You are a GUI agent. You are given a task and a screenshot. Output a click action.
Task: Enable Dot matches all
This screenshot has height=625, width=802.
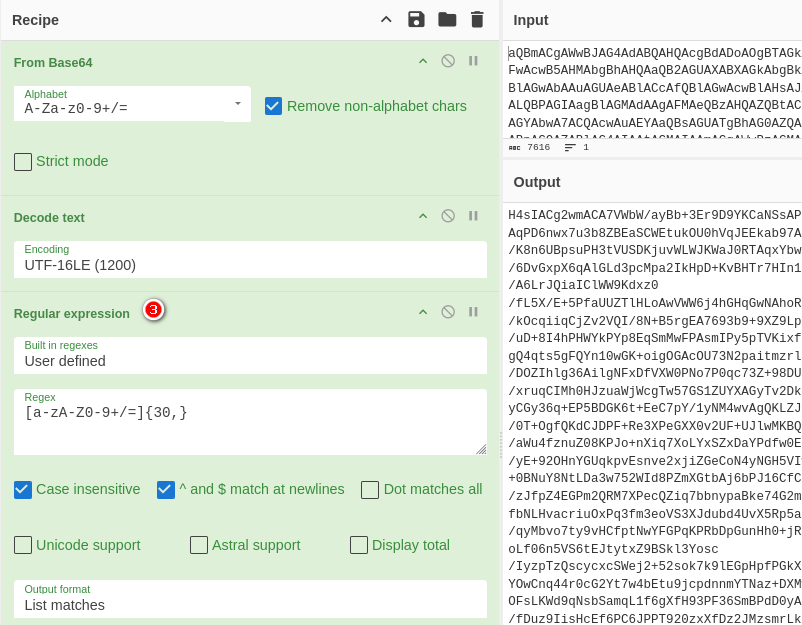tap(370, 489)
